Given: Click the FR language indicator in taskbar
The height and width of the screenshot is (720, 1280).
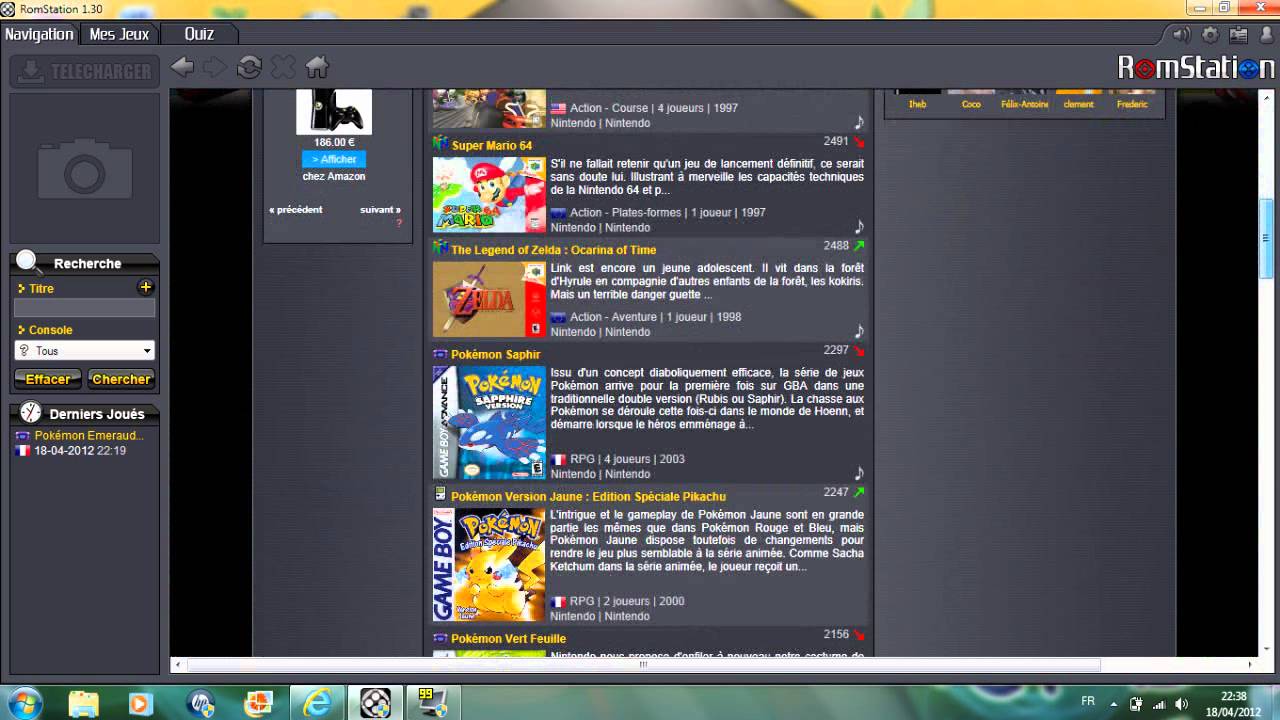Looking at the screenshot, I should click(x=1088, y=702).
